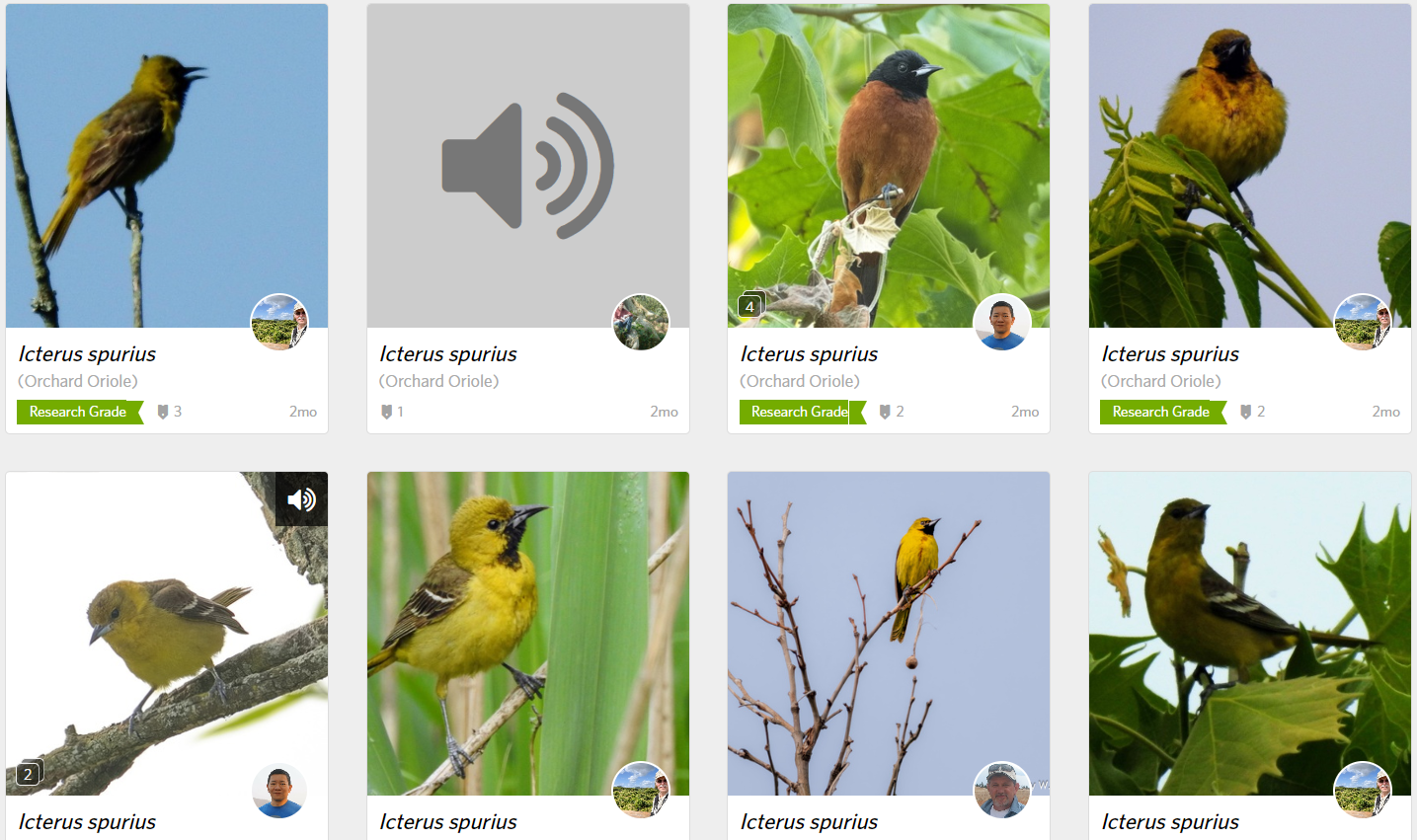Open observer avatar on sound observation card
This screenshot has height=840, width=1417.
click(641, 322)
